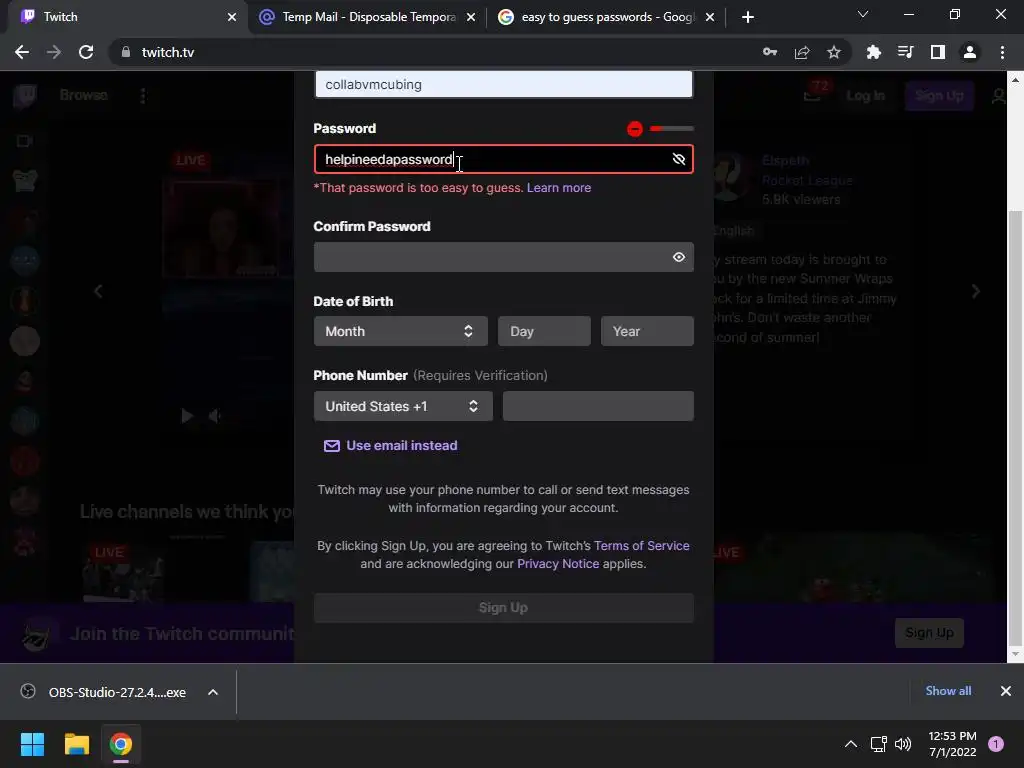Close the Google search tab
Screen dimensions: 1024x768
pos(710,17)
